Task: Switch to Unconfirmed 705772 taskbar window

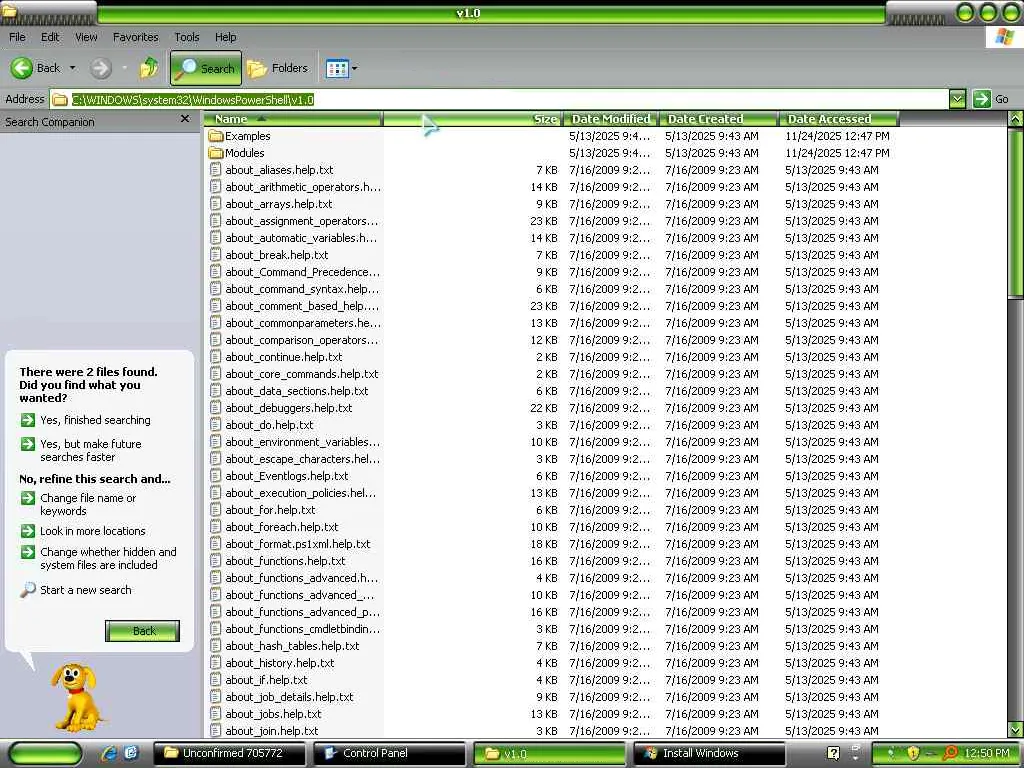Action: click(x=229, y=754)
